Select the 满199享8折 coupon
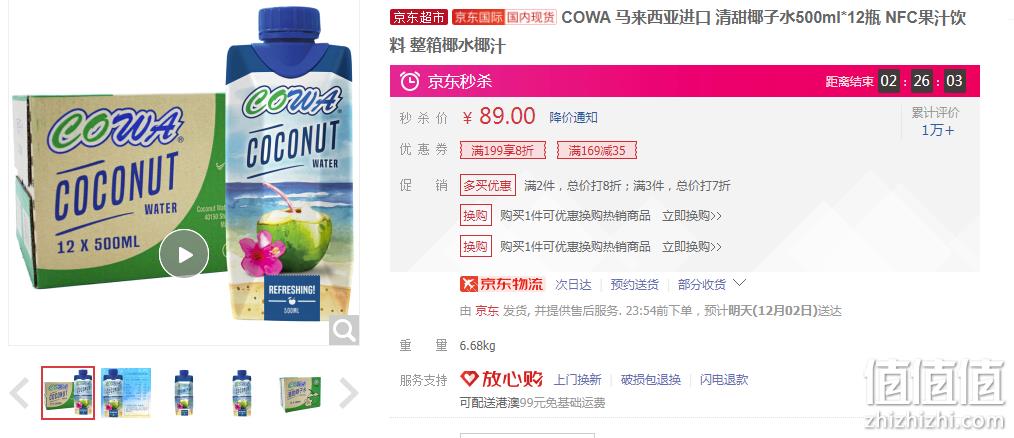Viewport: 1014px width, 438px height. 502,151
